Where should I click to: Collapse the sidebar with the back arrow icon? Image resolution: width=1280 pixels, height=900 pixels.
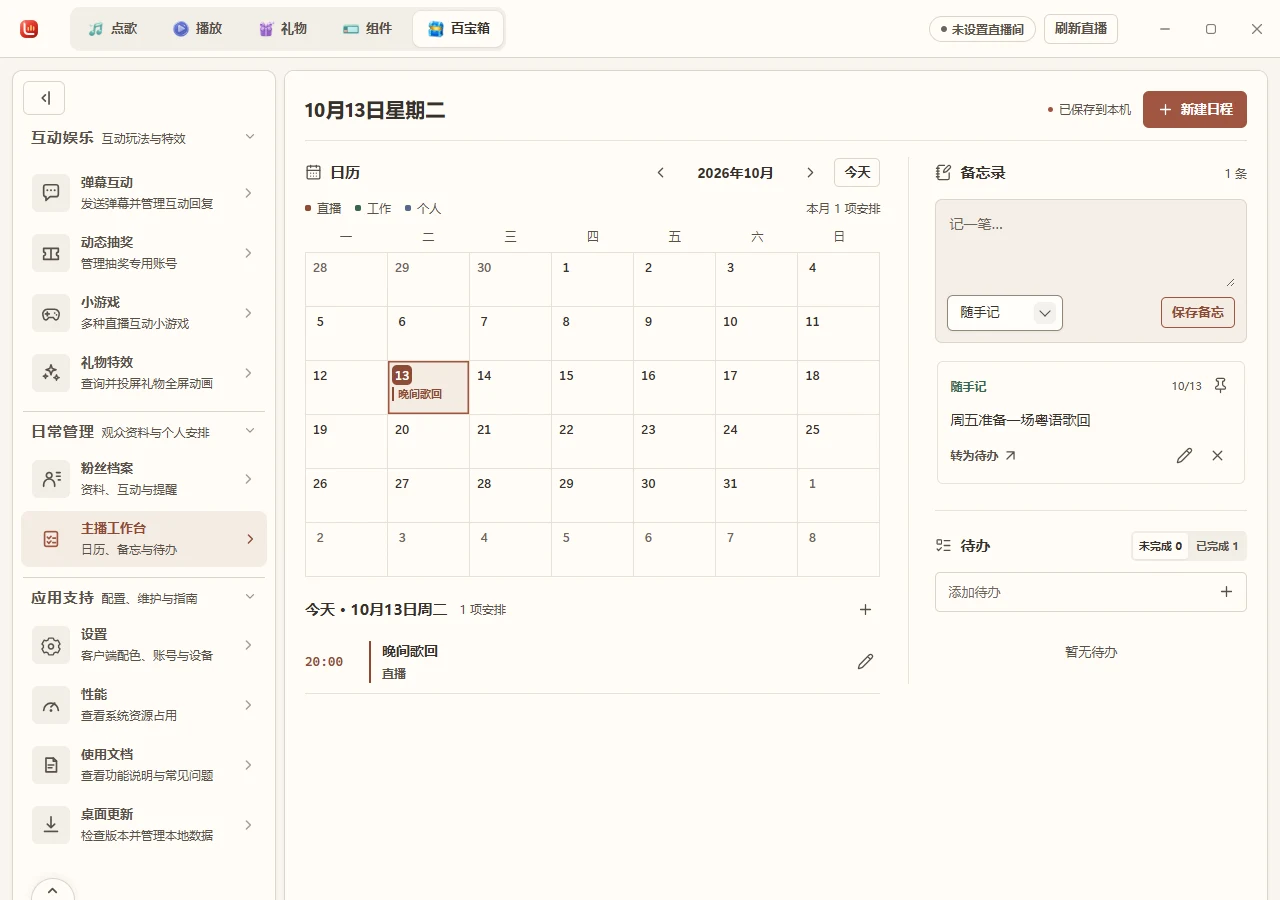(x=44, y=98)
